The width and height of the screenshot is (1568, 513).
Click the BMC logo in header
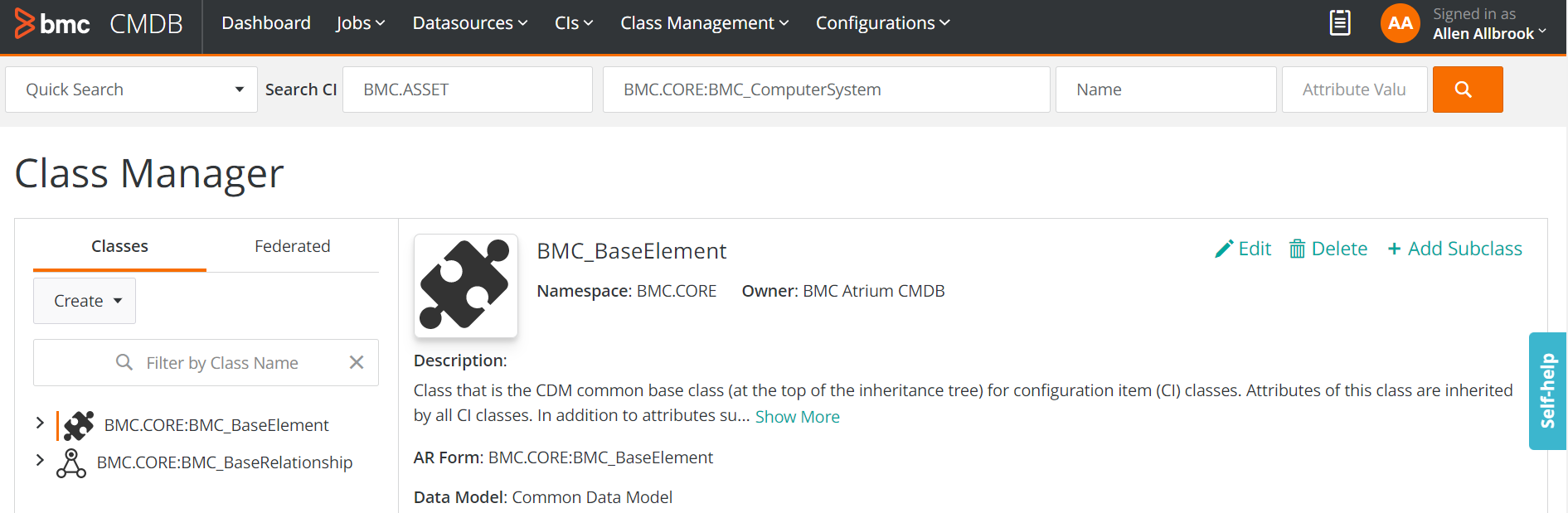pyautogui.click(x=52, y=24)
